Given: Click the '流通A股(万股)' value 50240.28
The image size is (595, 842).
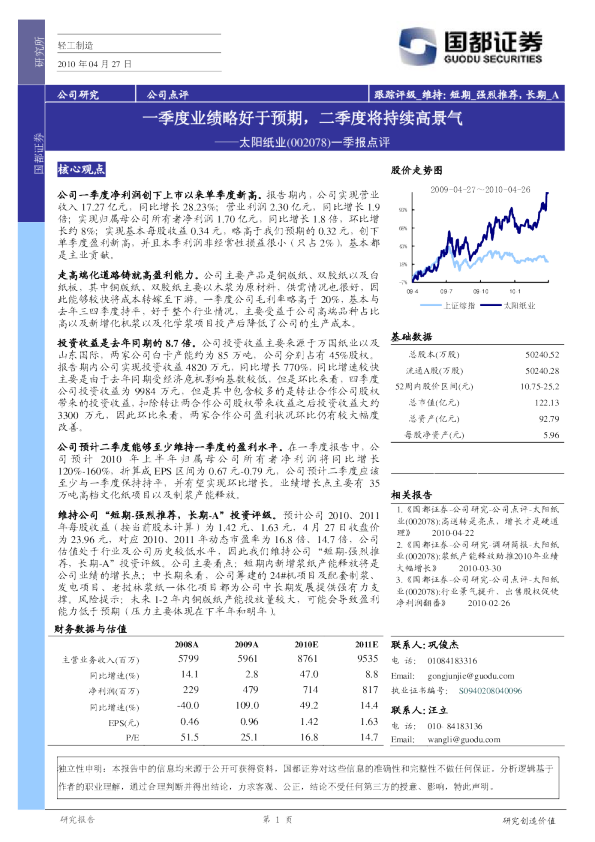Looking at the screenshot, I should click(542, 371).
